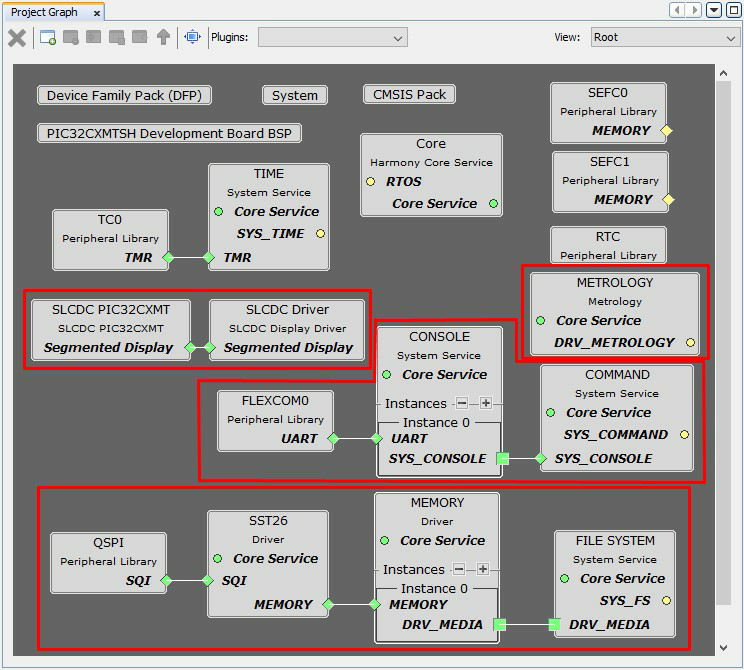Click the COMMAND Core Service green port

550,413
